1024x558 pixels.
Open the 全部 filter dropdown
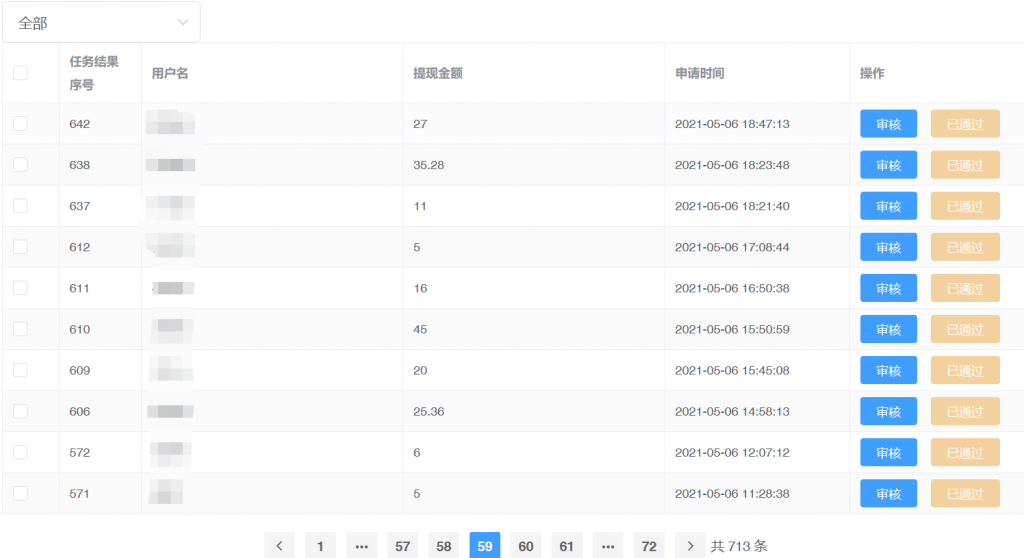point(101,22)
